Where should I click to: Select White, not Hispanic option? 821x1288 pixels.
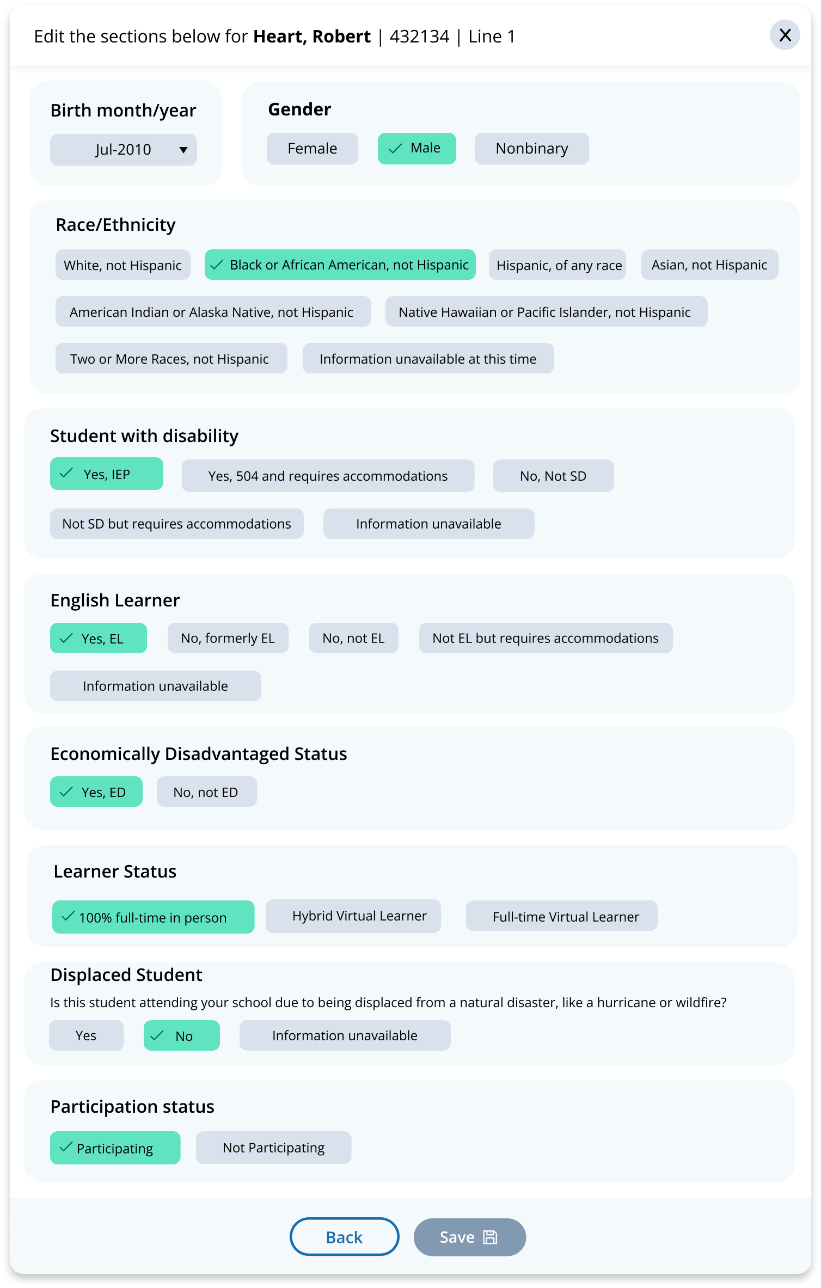coord(123,265)
